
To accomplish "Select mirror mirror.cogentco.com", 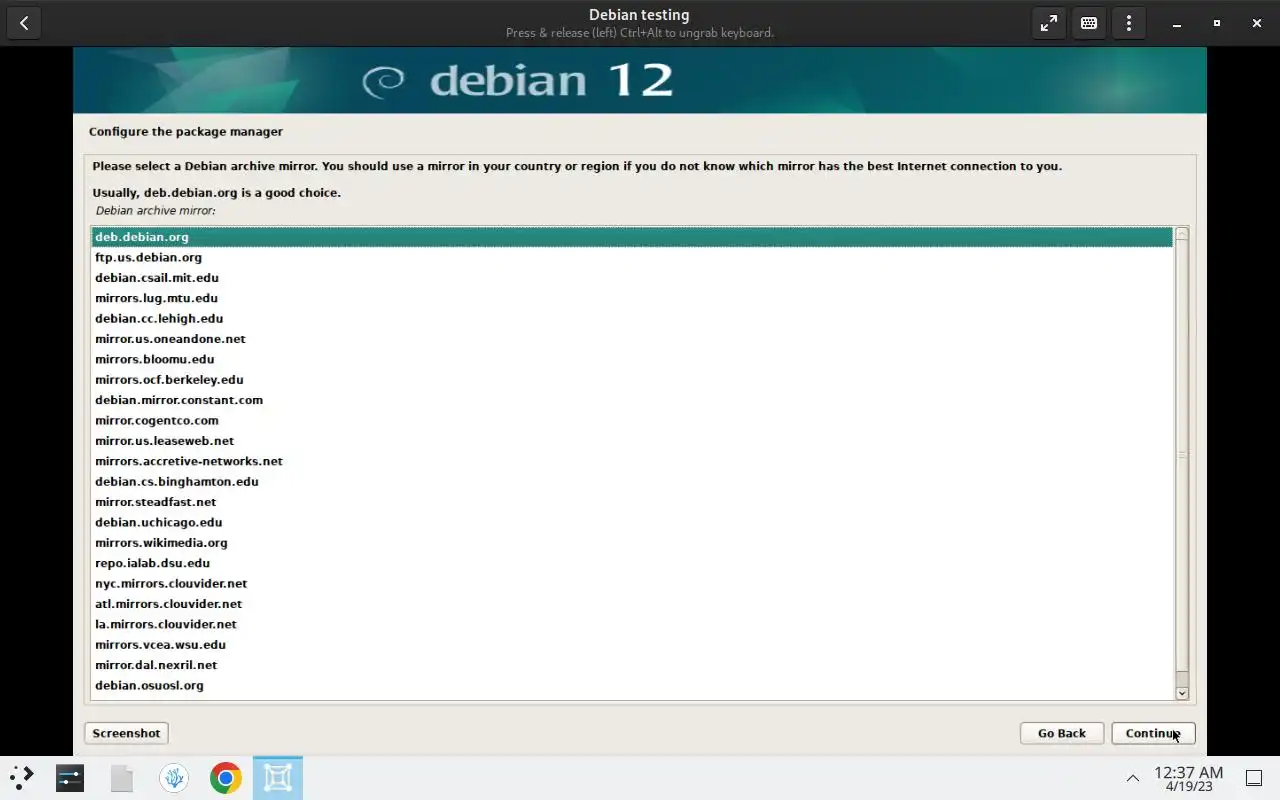I will click(x=631, y=420).
